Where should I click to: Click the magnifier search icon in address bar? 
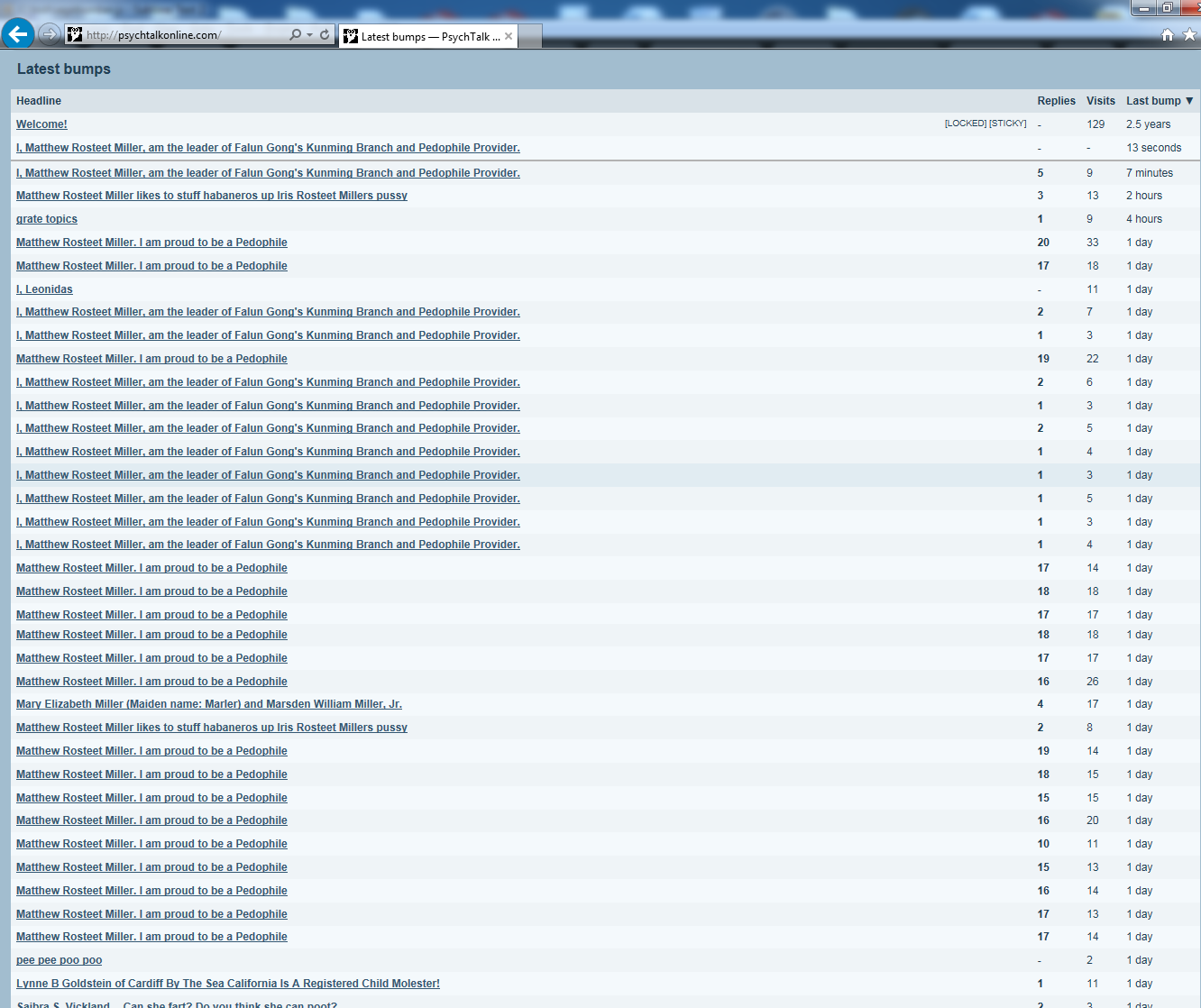pos(295,35)
